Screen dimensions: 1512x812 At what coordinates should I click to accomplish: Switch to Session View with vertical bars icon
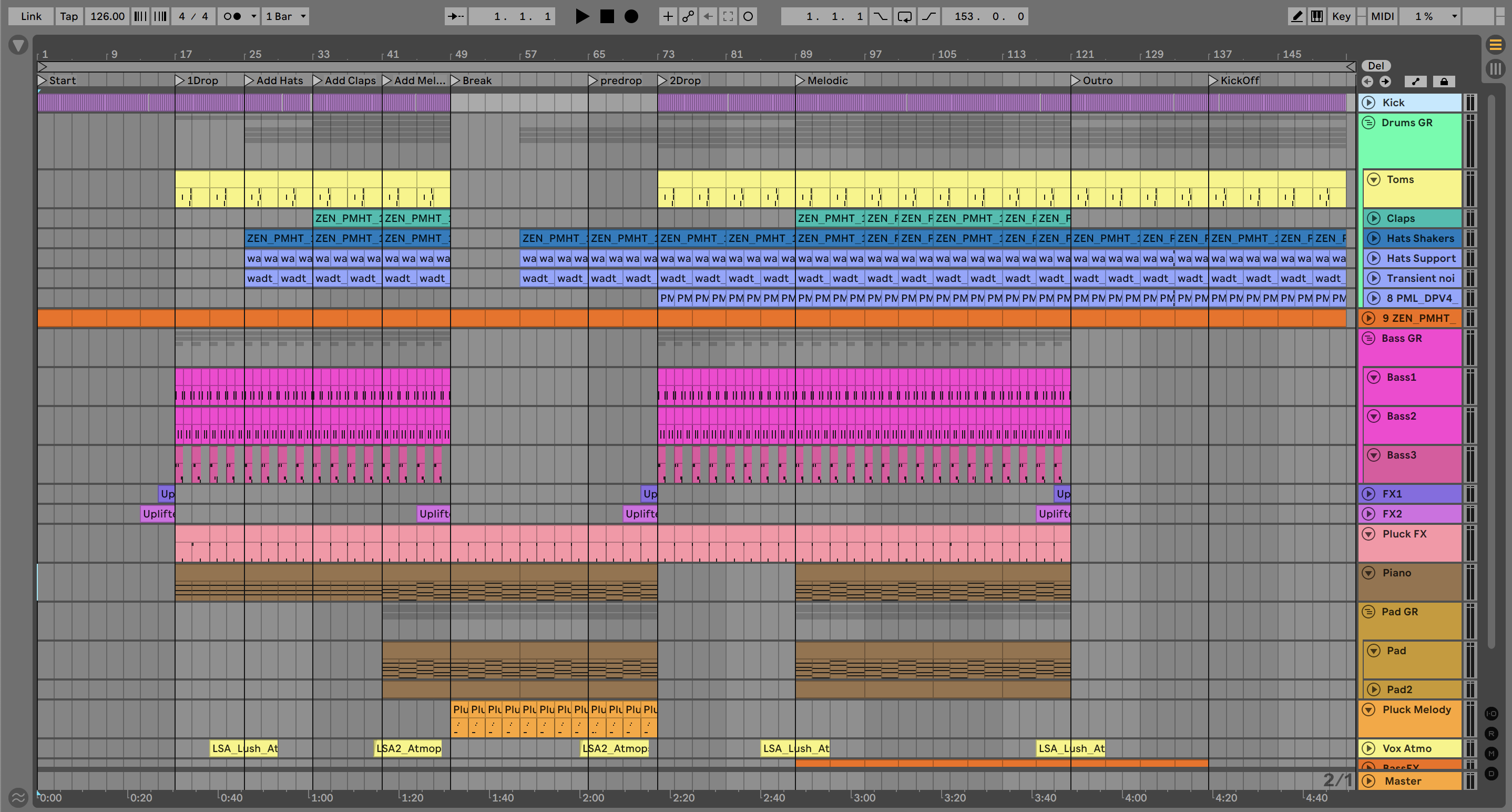tap(1495, 69)
